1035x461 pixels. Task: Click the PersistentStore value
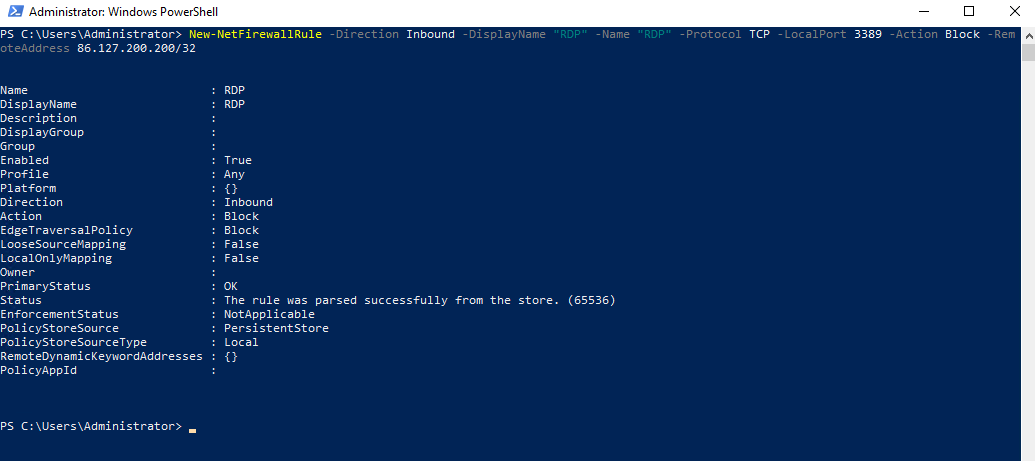click(276, 328)
